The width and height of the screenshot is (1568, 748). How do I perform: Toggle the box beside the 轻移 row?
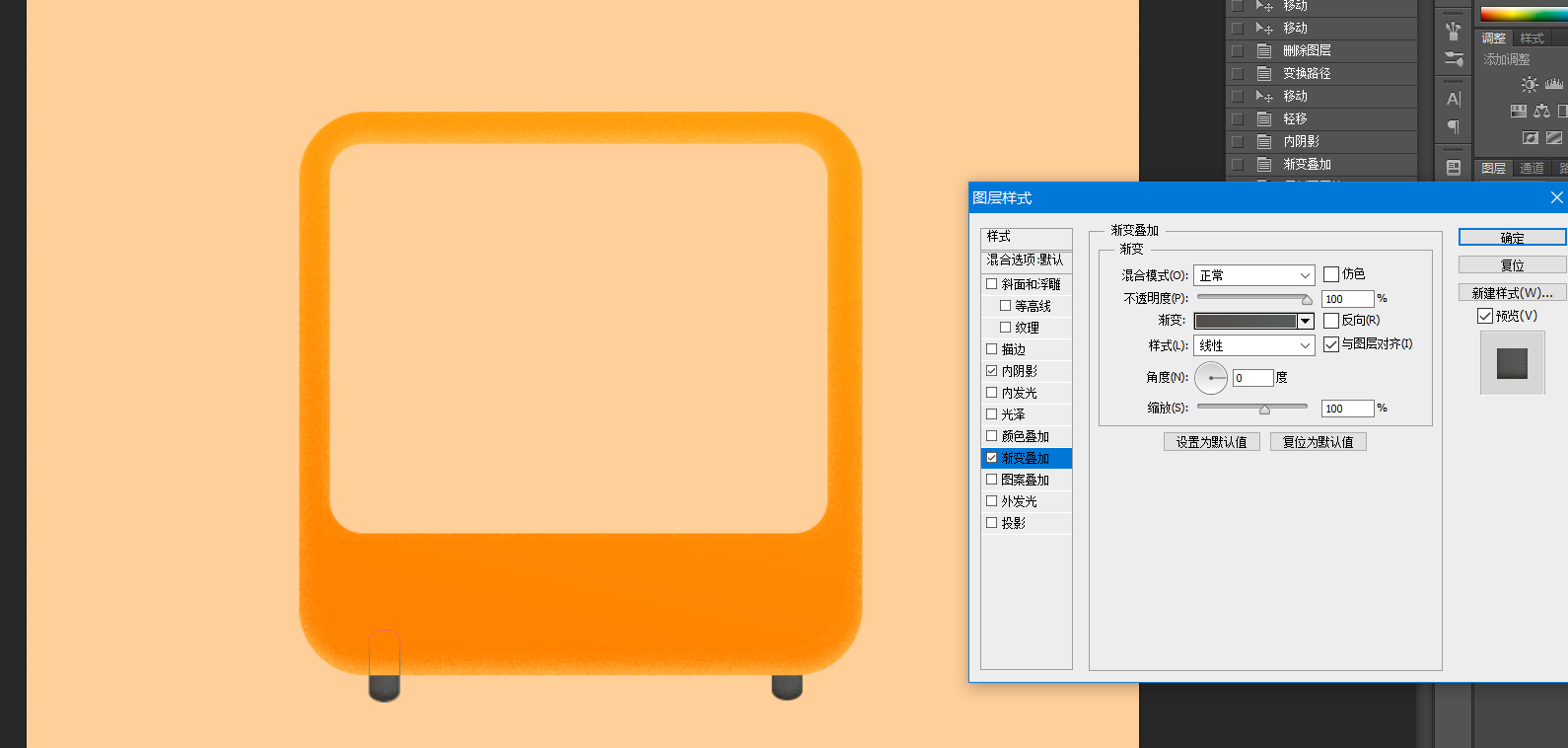(1237, 118)
